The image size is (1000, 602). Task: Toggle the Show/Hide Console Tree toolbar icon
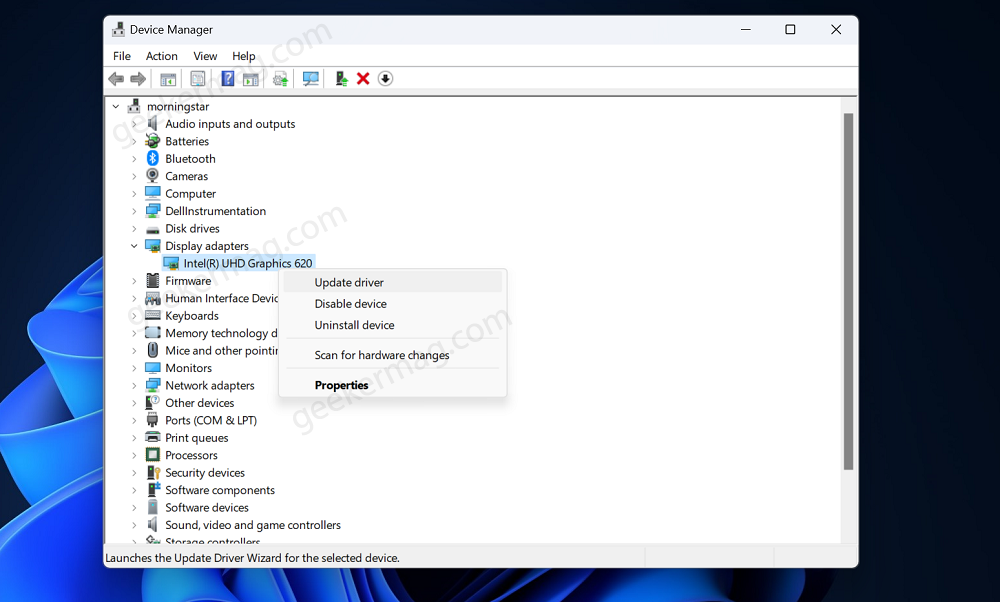pyautogui.click(x=168, y=79)
